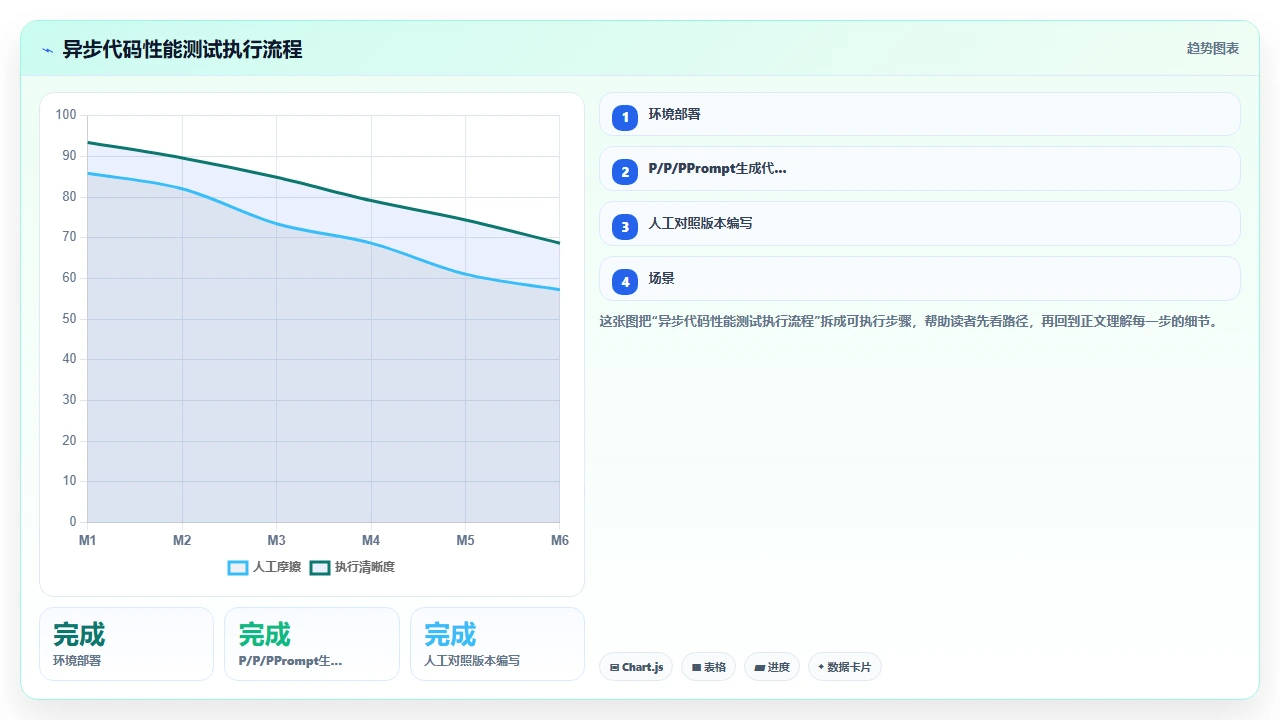This screenshot has width=1280, height=720.
Task: Click the number 4 badge for 场景
Action: [625, 282]
